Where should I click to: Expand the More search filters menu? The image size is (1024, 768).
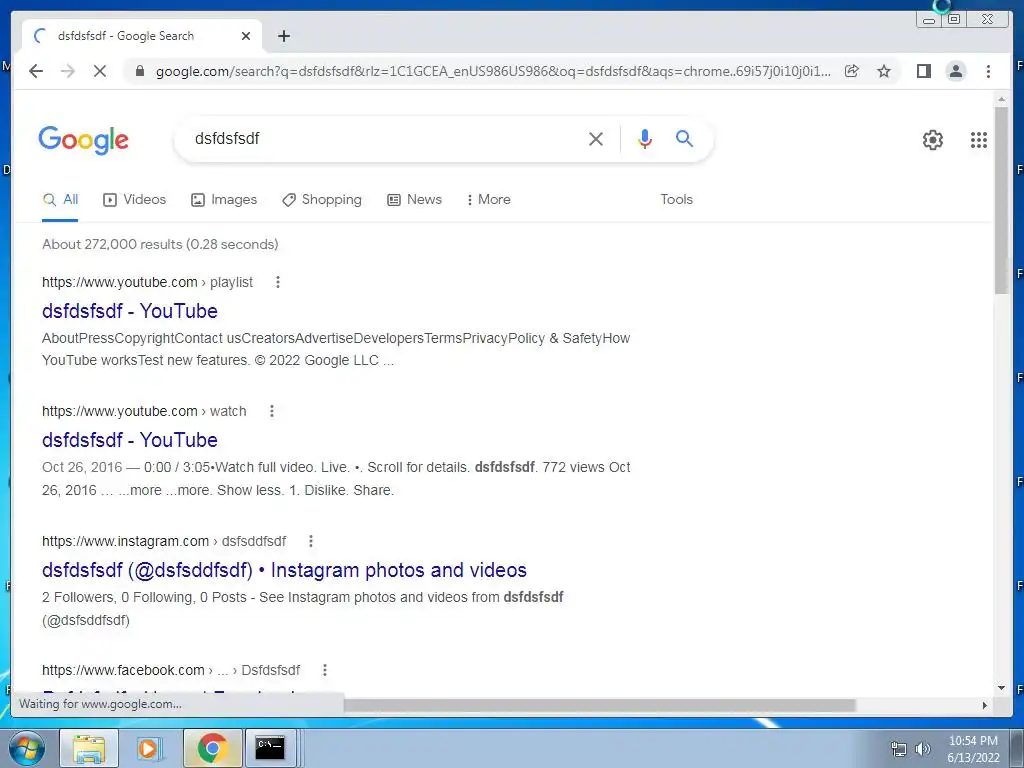click(x=488, y=200)
